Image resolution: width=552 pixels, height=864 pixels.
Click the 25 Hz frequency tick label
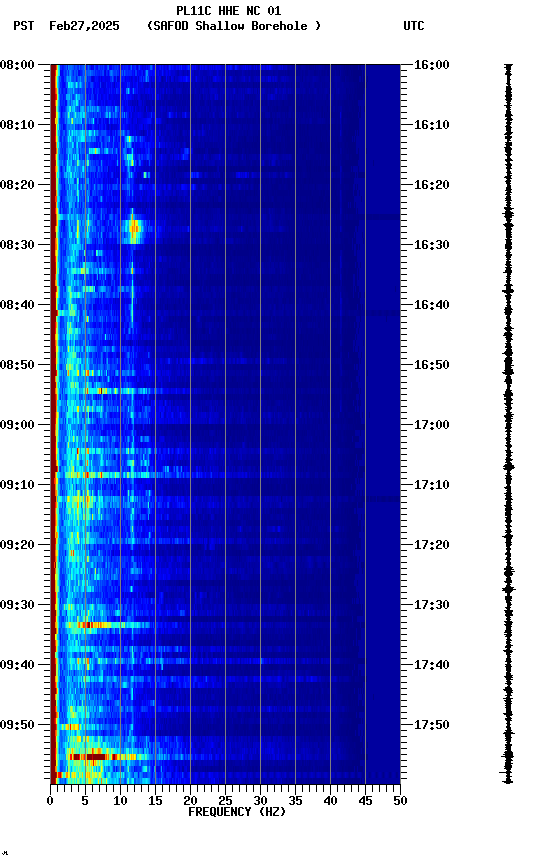225,802
